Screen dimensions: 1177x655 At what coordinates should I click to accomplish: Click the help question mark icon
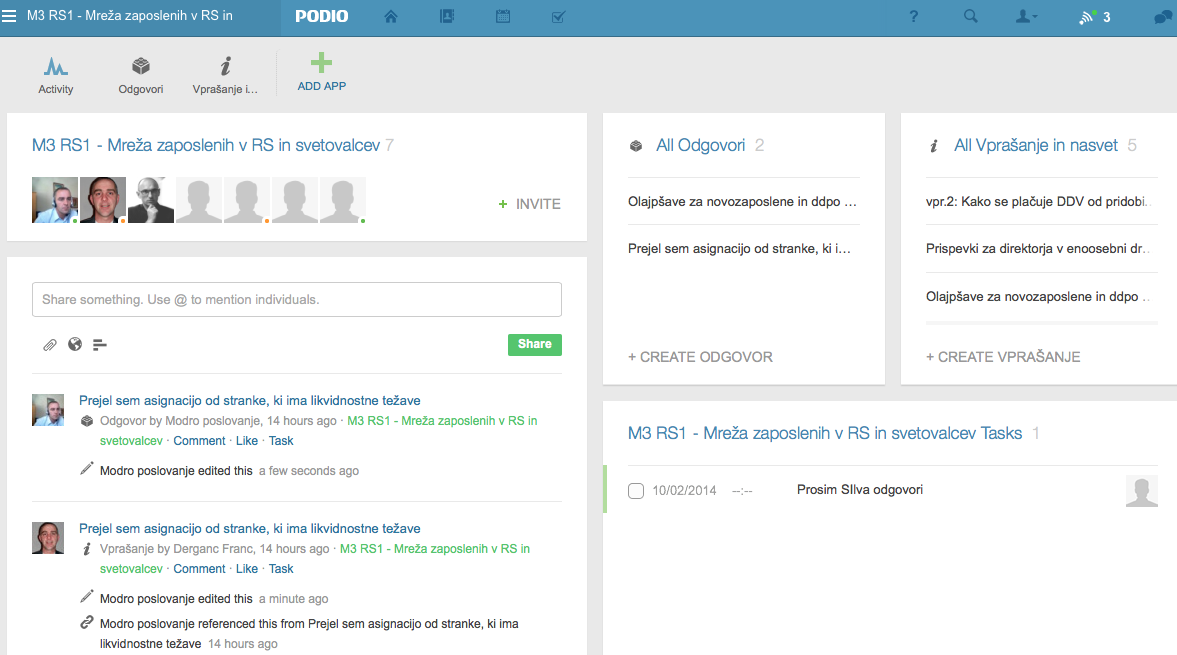pos(914,17)
